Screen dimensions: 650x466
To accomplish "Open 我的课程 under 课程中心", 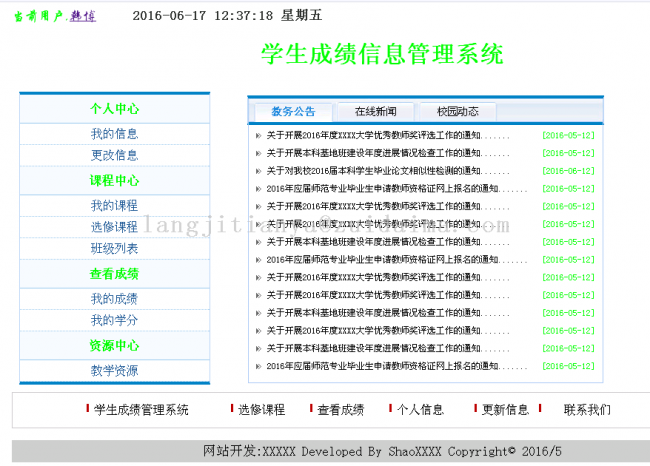I will (x=114, y=205).
